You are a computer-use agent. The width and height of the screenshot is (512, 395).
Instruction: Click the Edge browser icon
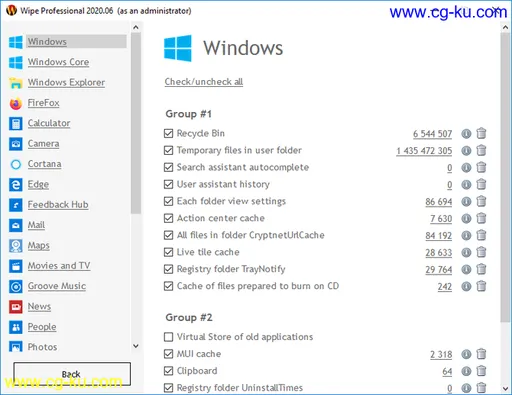[16, 185]
